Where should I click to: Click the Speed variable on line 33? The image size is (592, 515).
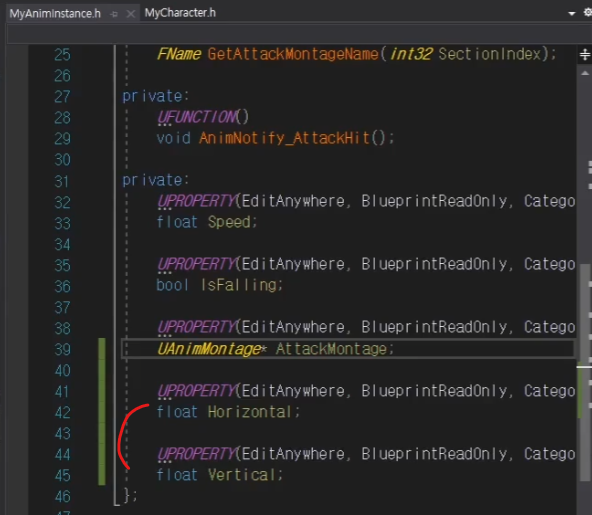pos(229,222)
